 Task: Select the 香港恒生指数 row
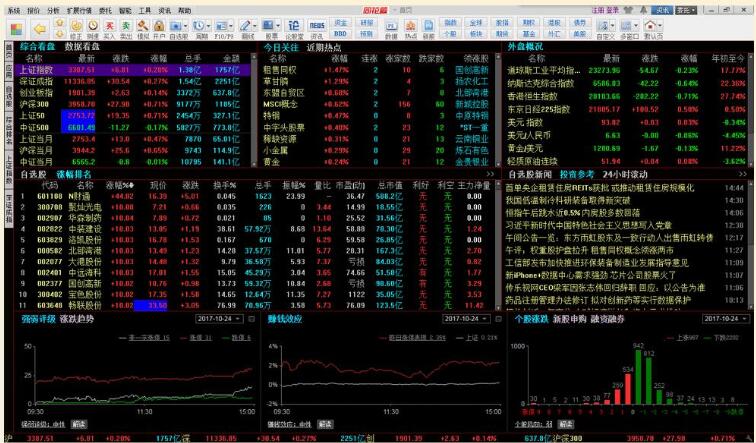click(x=627, y=96)
